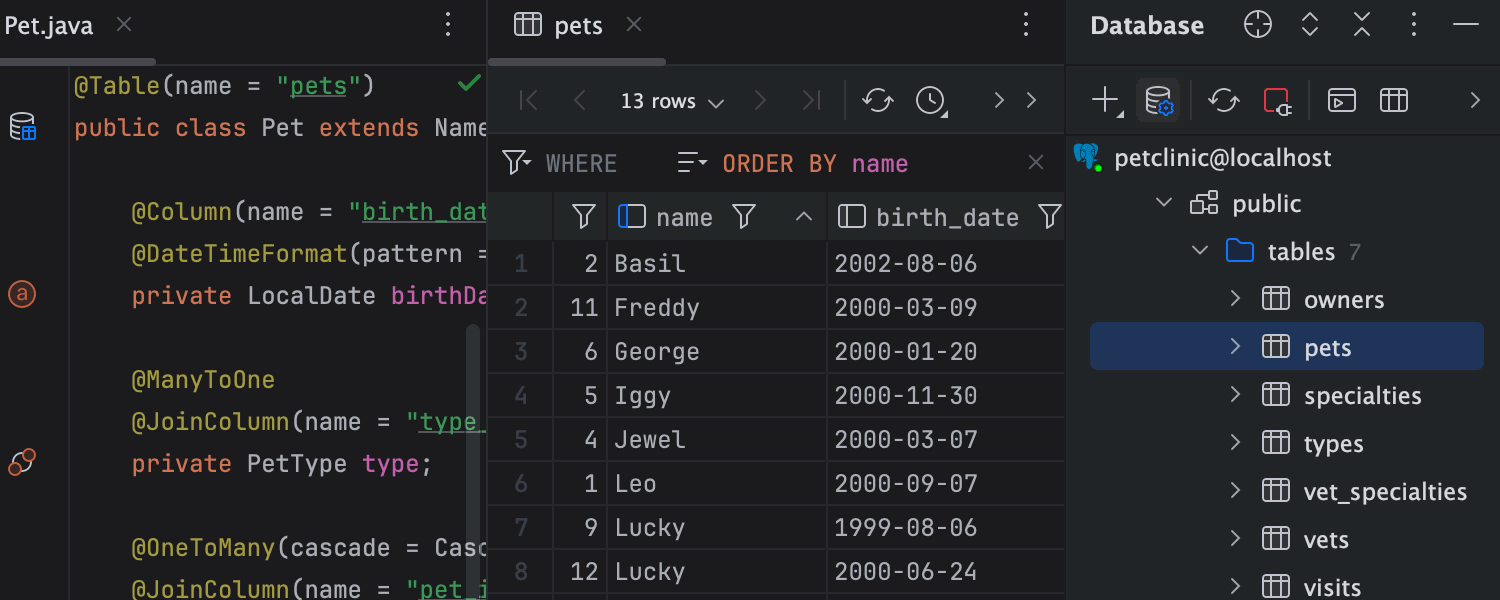This screenshot has height=600, width=1500.
Task: Click the plus icon to add data source
Action: (x=1104, y=100)
